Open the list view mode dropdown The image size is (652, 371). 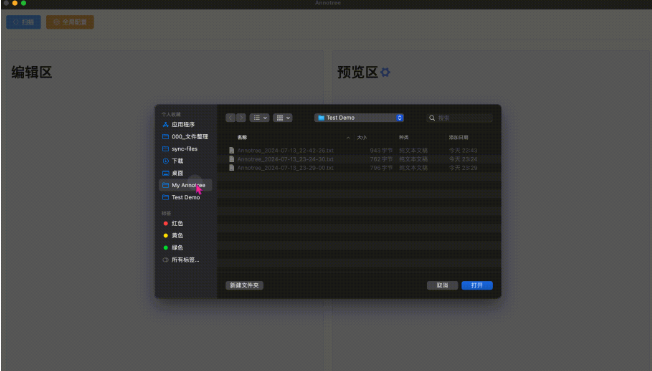259,118
